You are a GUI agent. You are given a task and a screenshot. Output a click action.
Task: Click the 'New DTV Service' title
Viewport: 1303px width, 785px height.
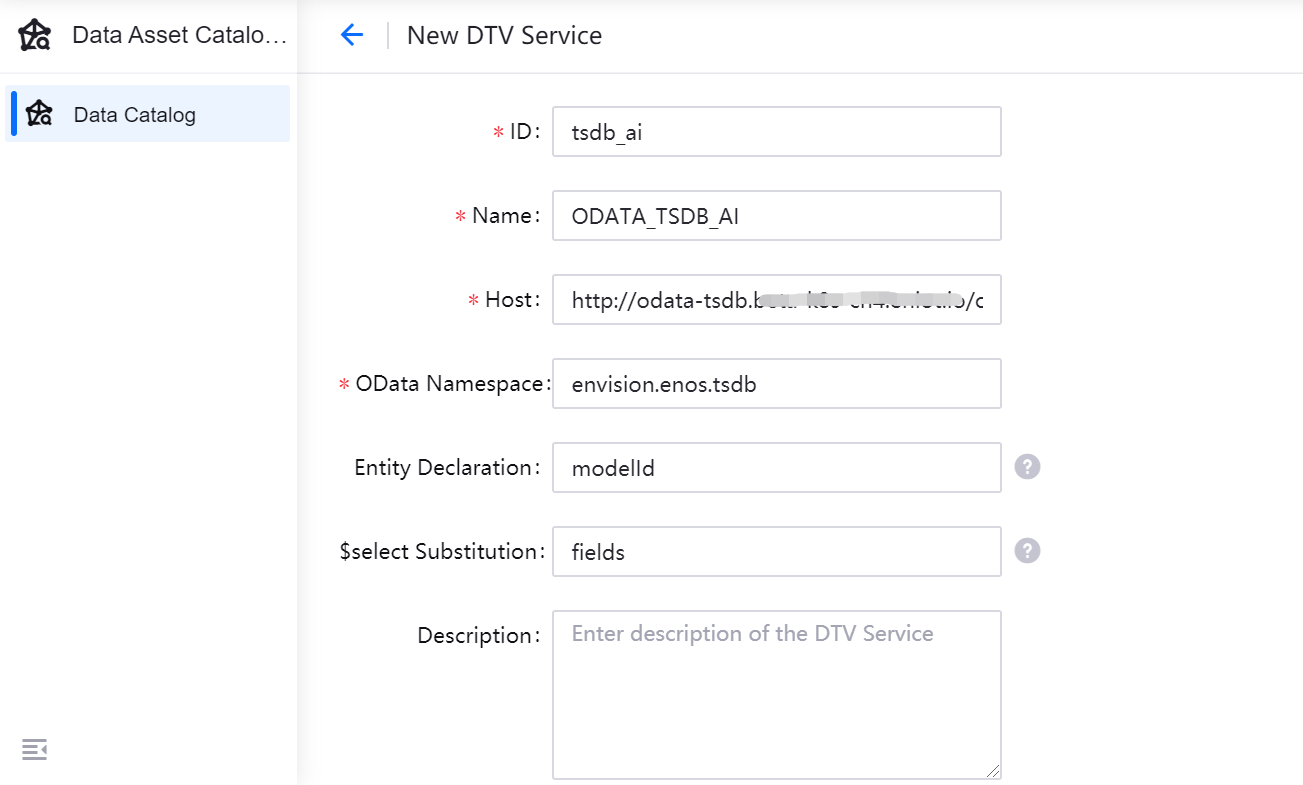coord(505,35)
